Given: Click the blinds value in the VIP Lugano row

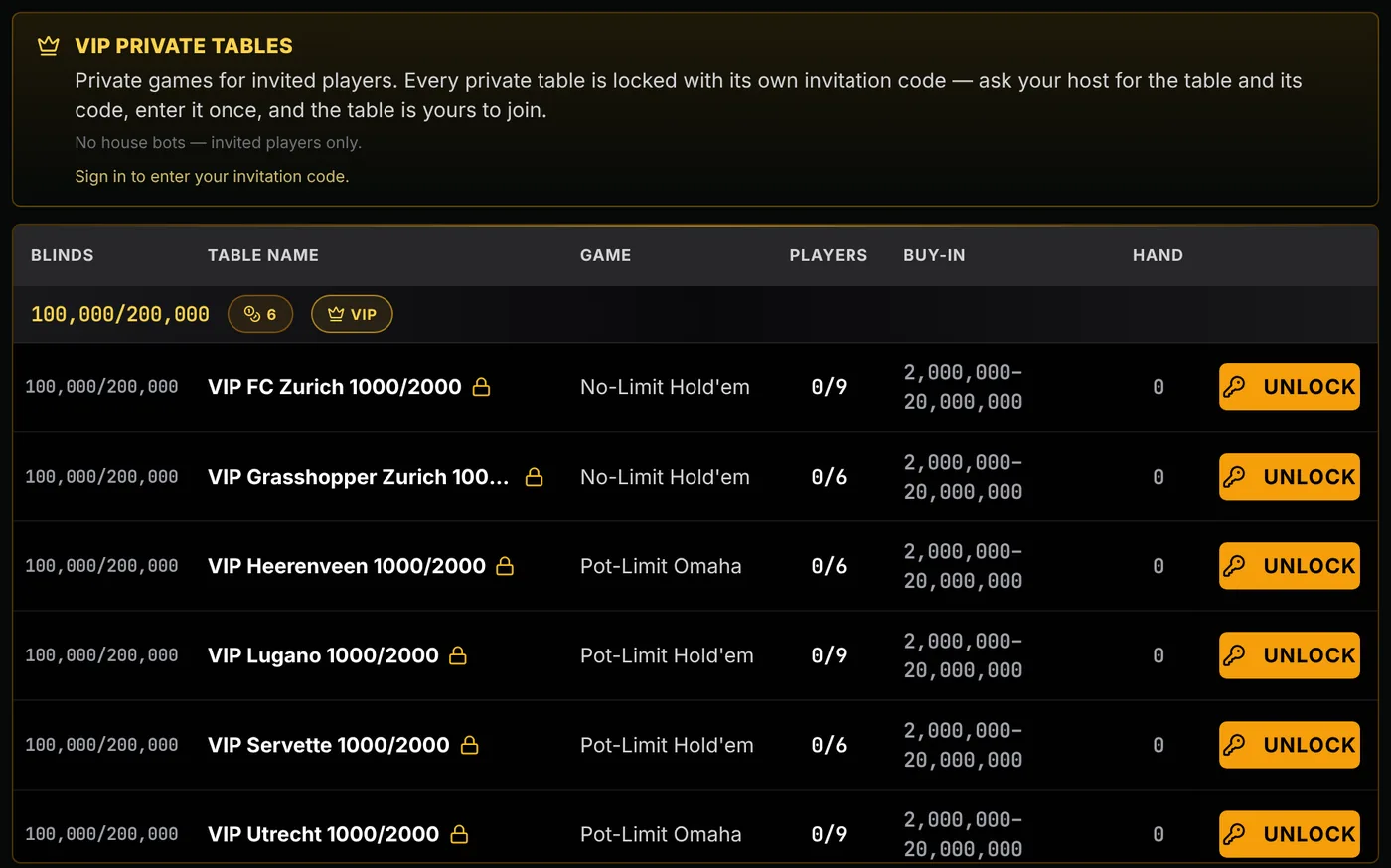Looking at the screenshot, I should 101,655.
